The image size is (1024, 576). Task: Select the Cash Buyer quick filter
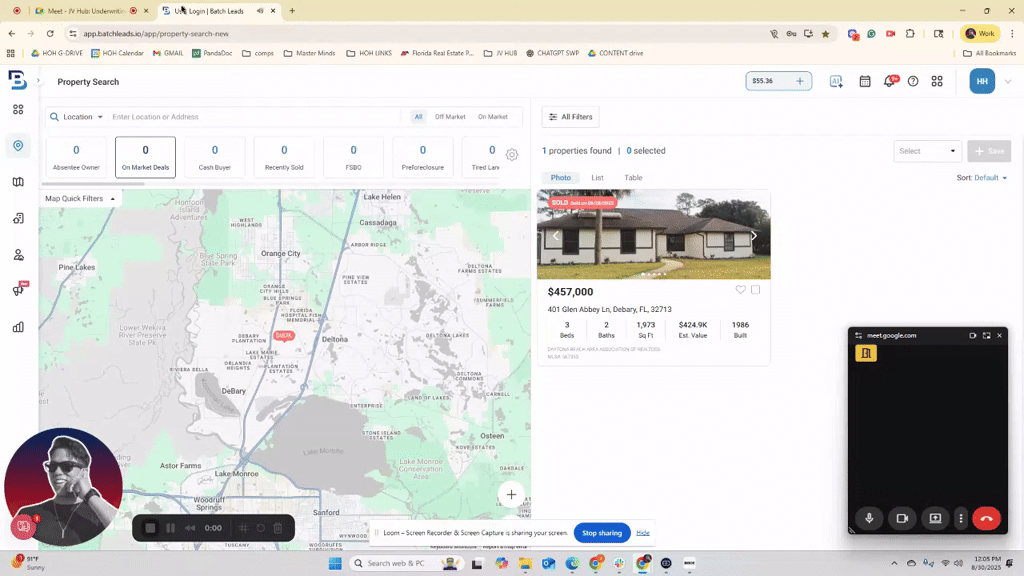coord(215,157)
